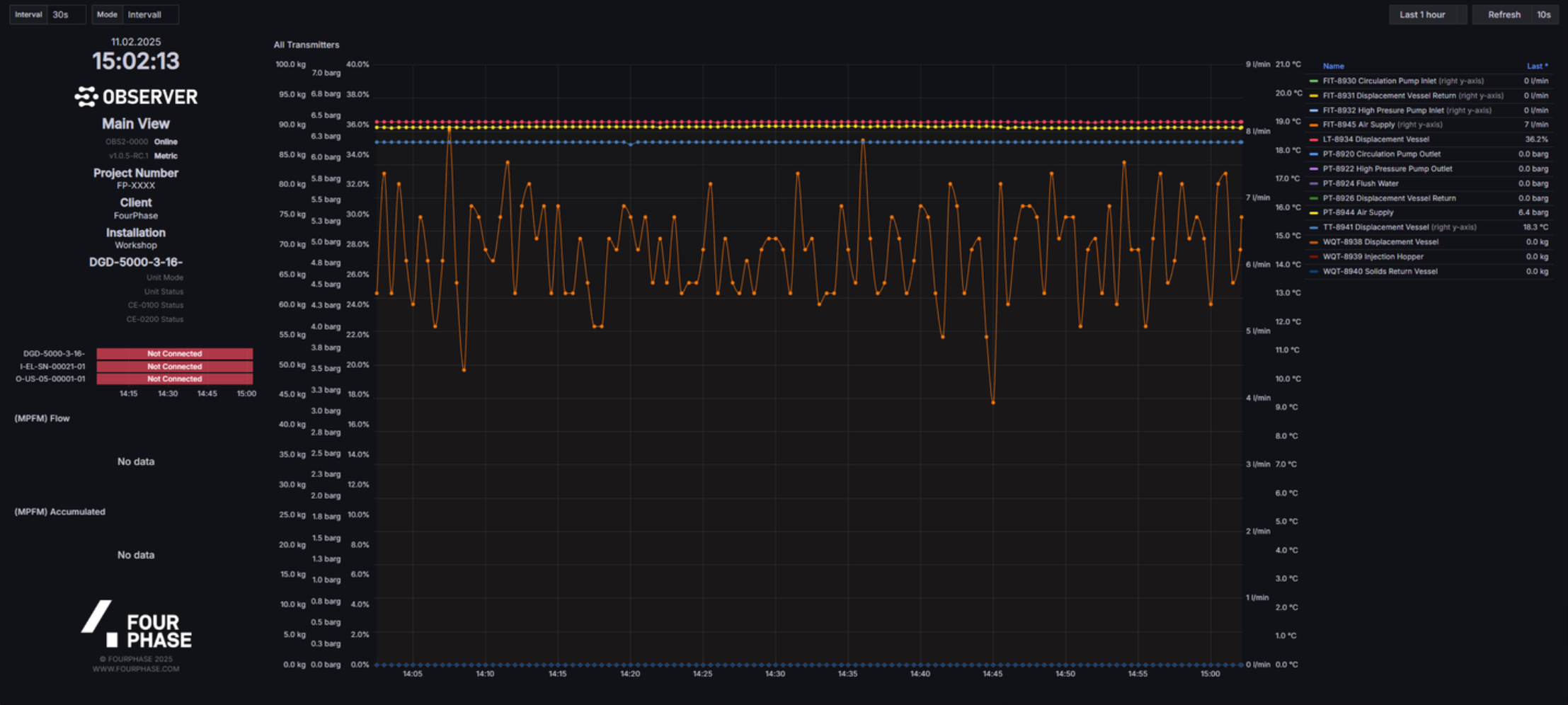
Task: Click the Four Phase logo
Action: (136, 624)
